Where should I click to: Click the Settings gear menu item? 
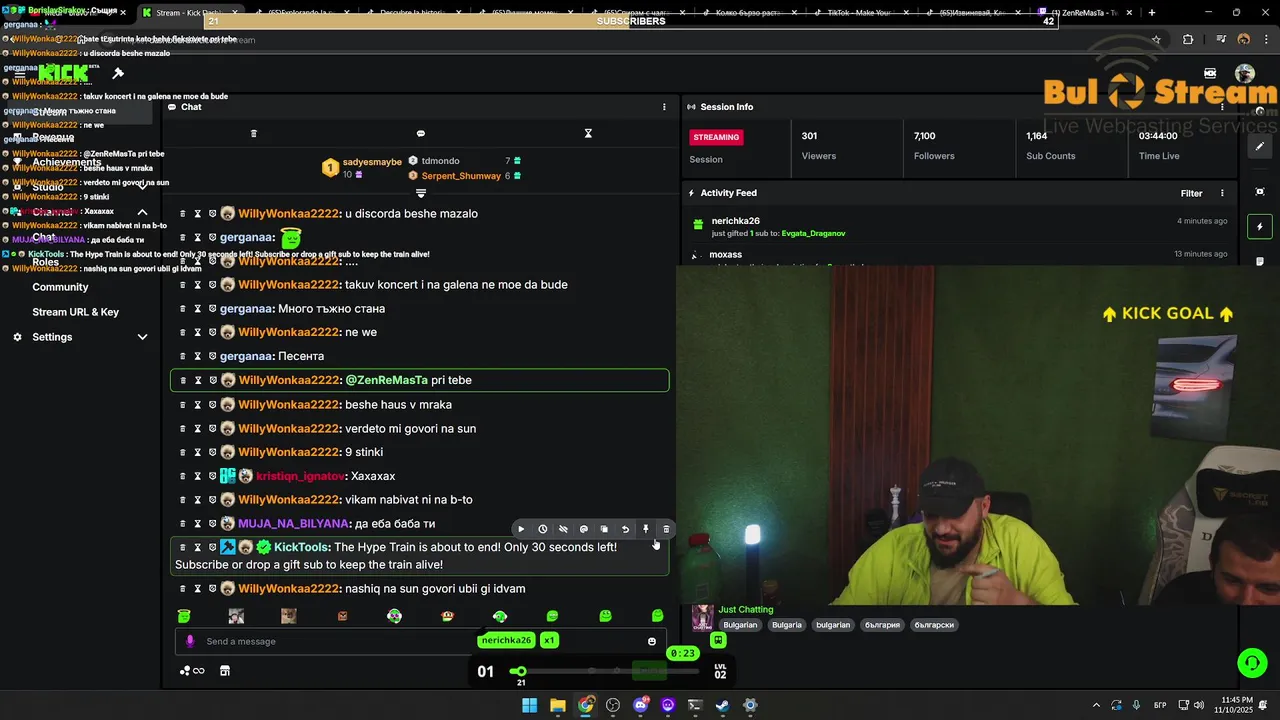(52, 337)
